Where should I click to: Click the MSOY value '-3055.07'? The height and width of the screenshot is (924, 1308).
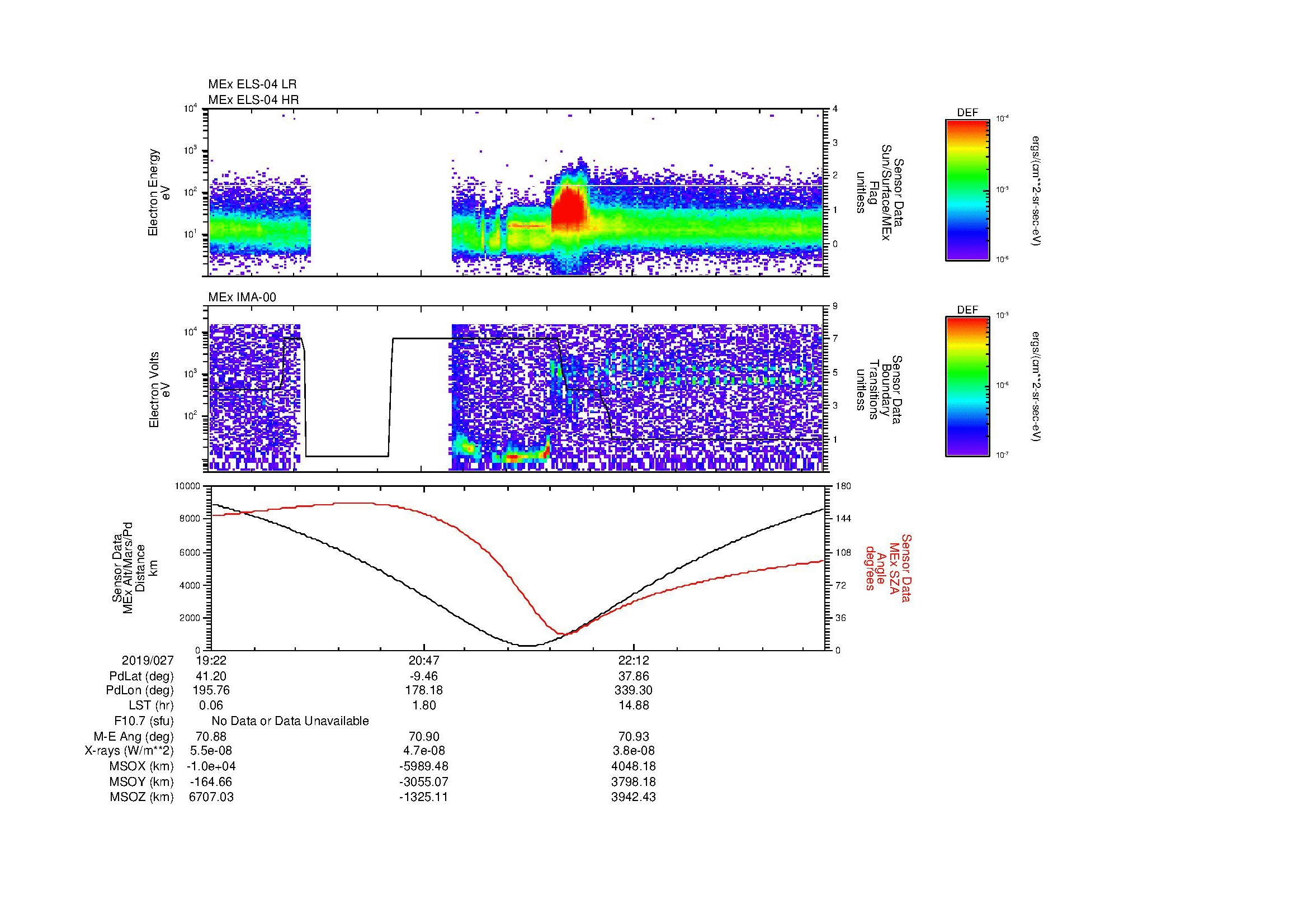coord(424,781)
